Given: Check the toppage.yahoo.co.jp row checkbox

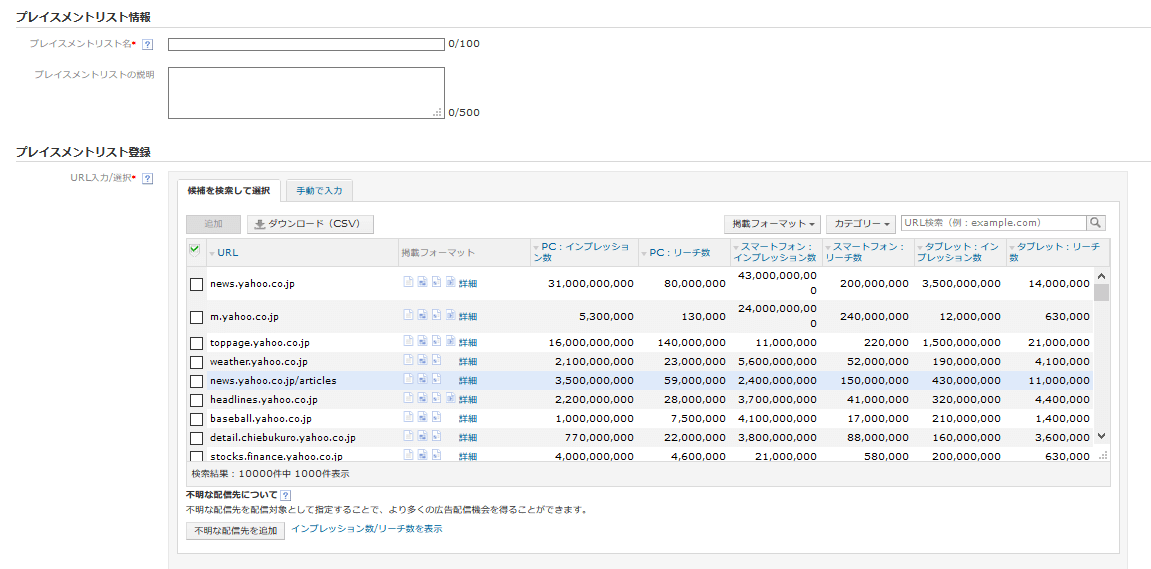Looking at the screenshot, I should coord(196,344).
